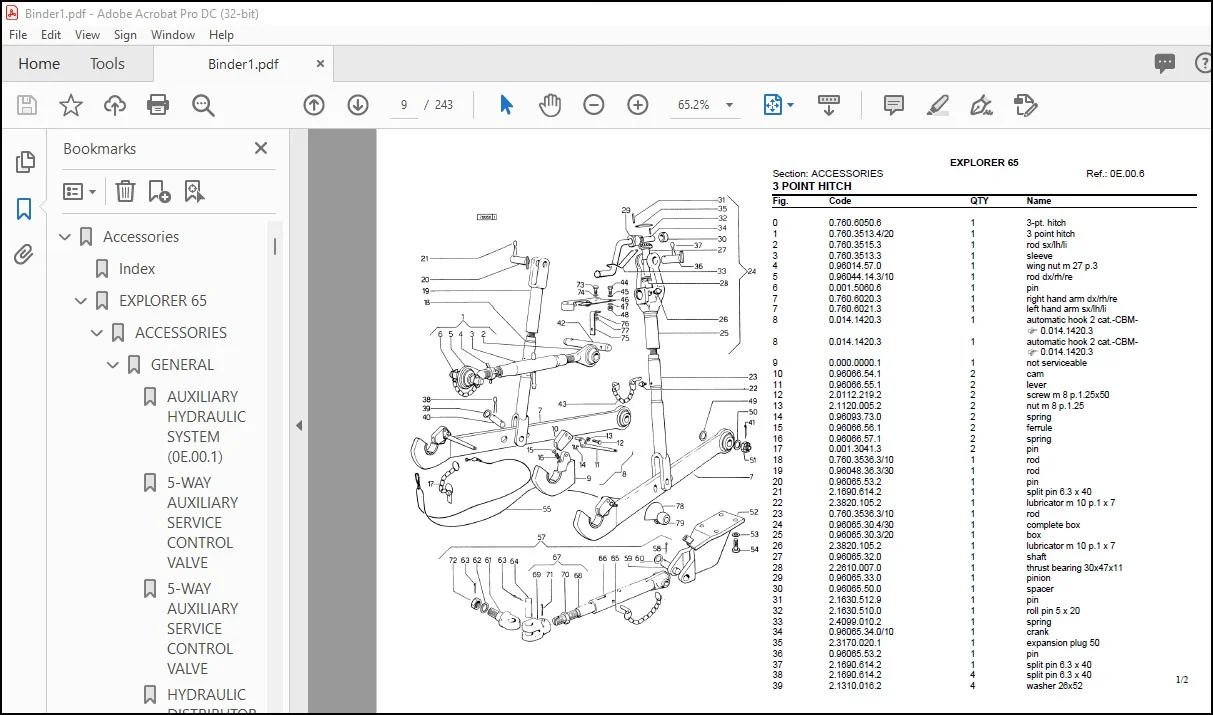Open the Help menu
Viewport: 1213px width, 715px height.
[221, 34]
